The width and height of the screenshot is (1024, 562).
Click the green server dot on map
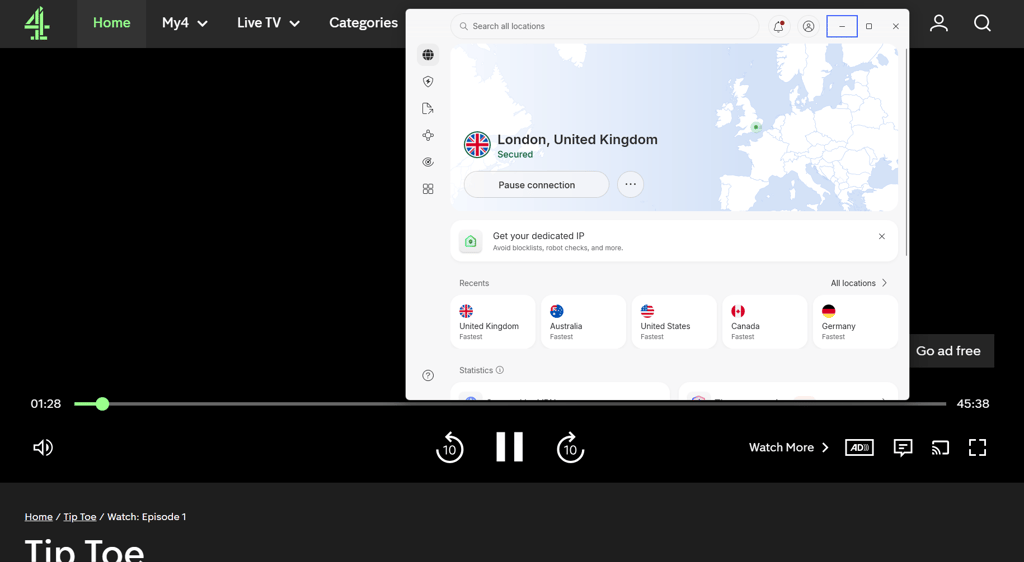pos(756,127)
